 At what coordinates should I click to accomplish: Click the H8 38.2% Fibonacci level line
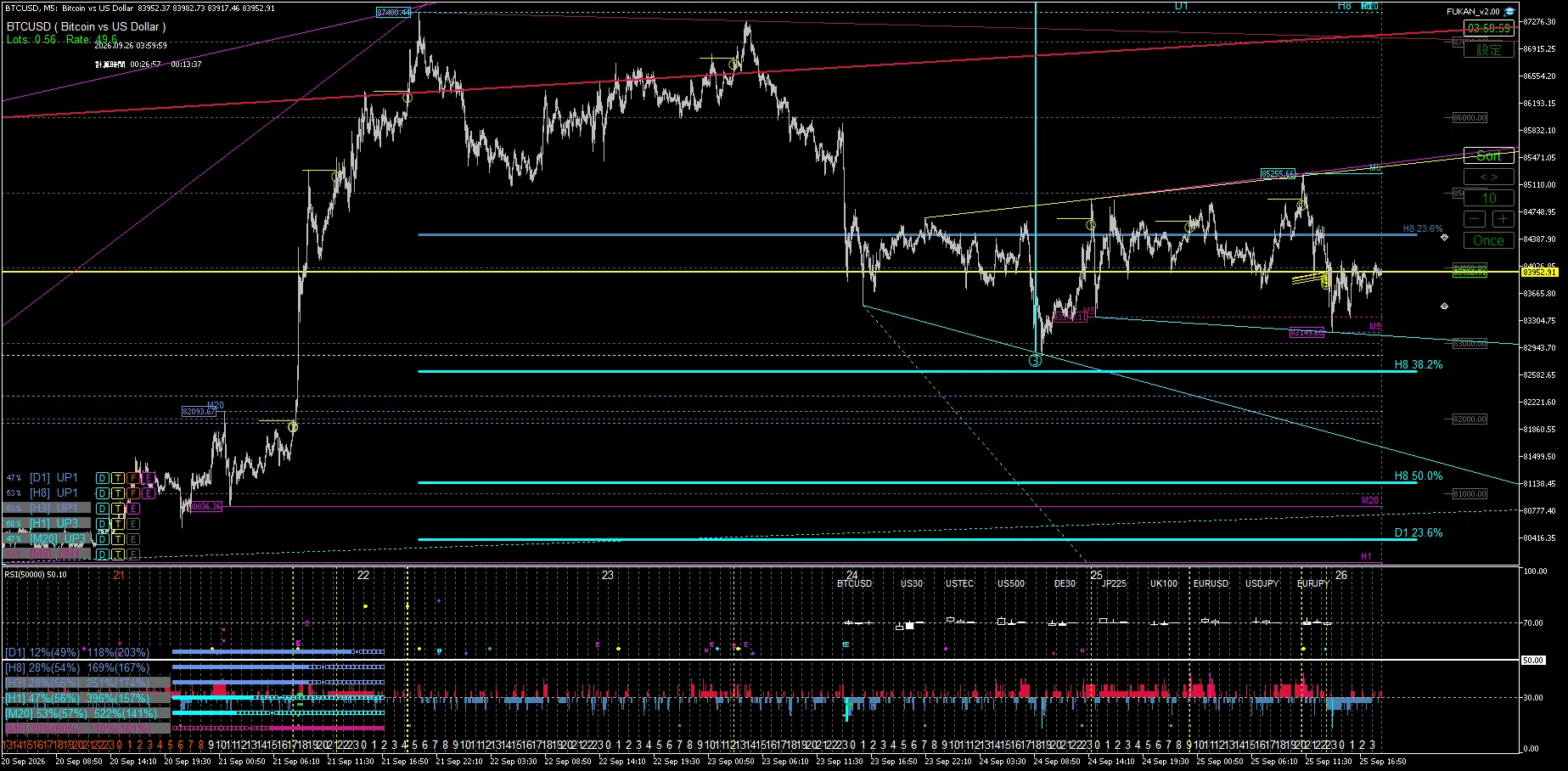coord(917,372)
